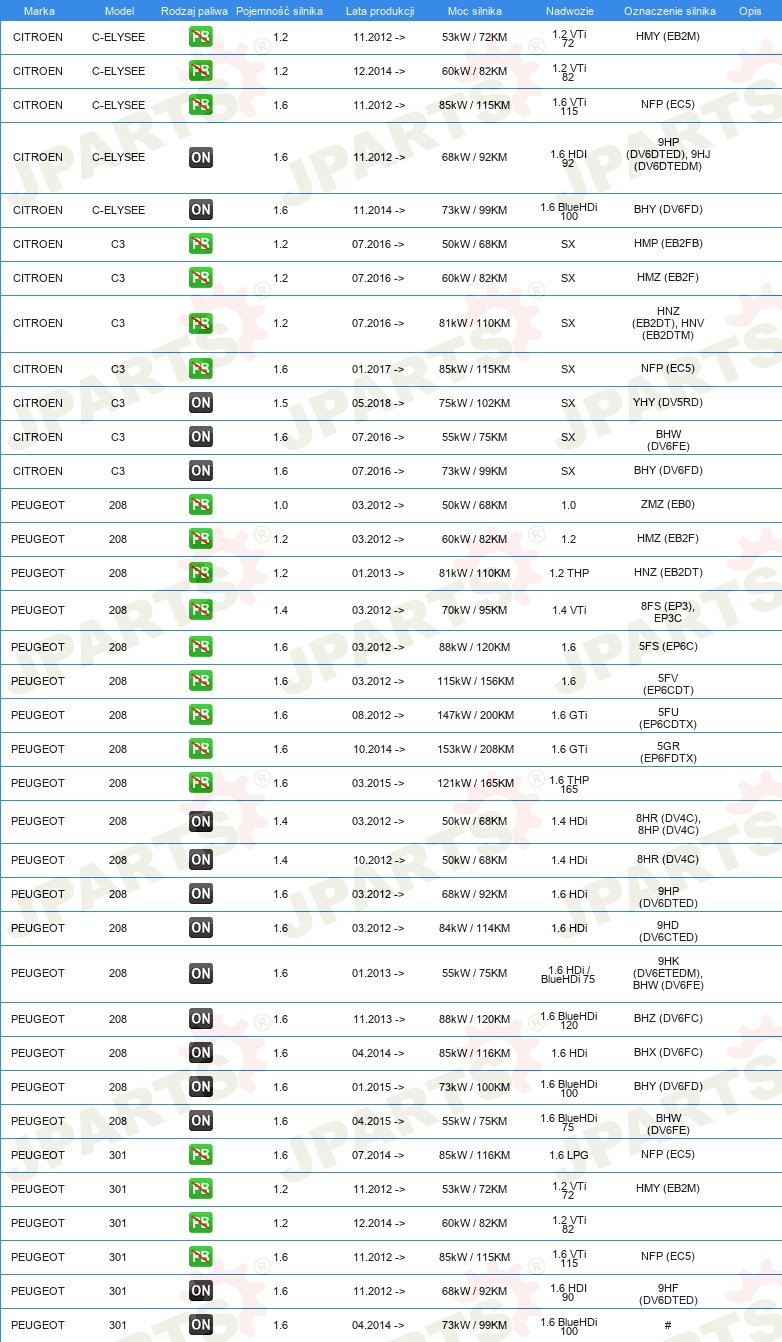Image resolution: width=782 pixels, height=1342 pixels.
Task: Click the production date 04.2015 ->
Action: coord(379,1121)
